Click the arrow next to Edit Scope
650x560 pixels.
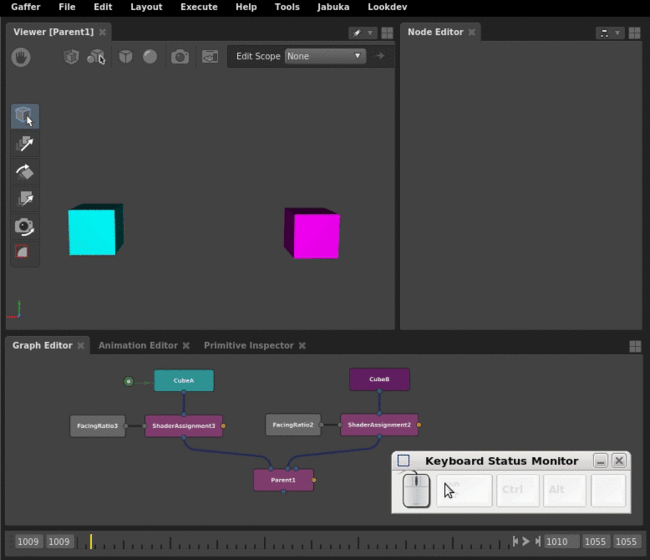coord(380,56)
